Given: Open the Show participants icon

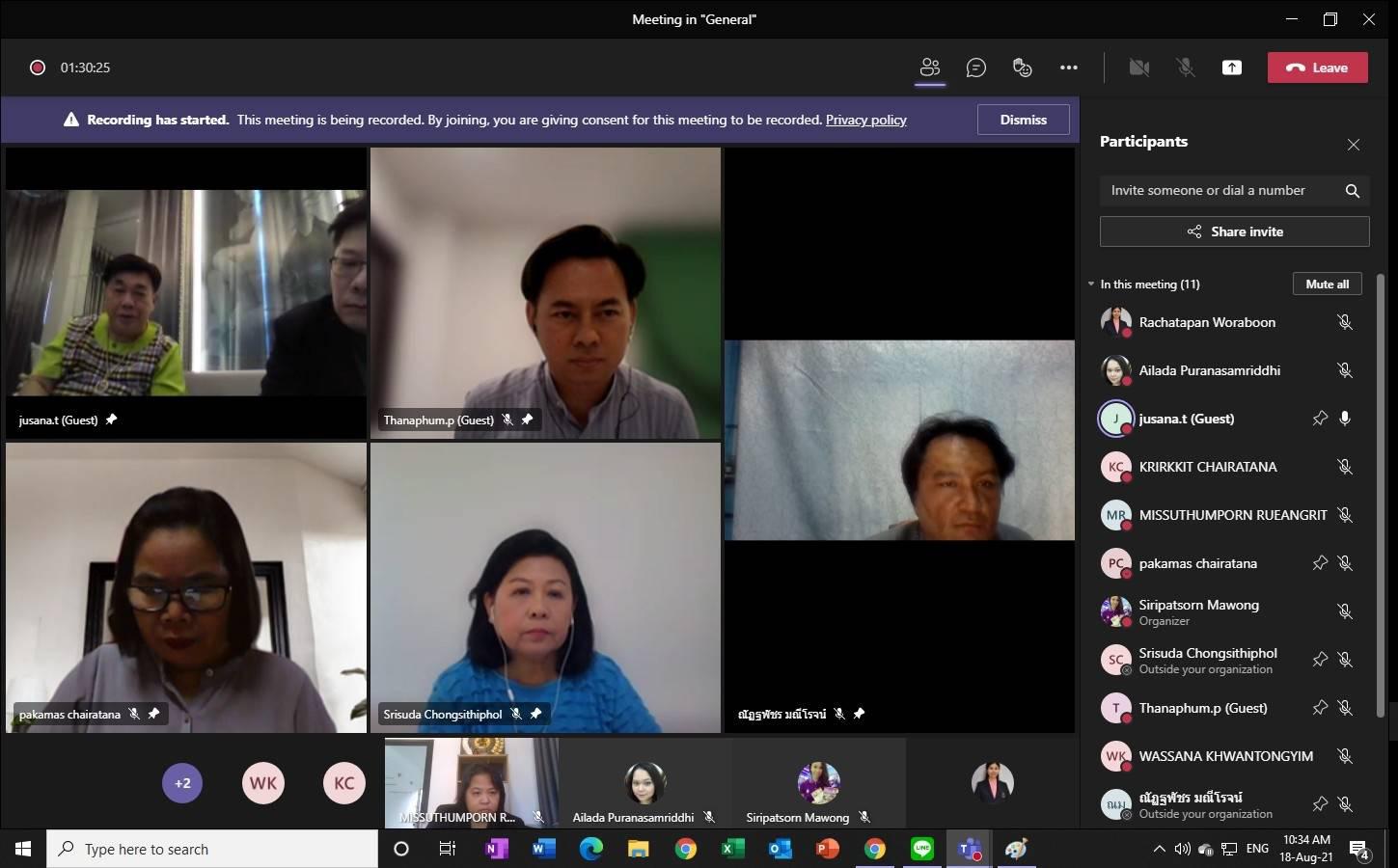Looking at the screenshot, I should click(x=930, y=68).
